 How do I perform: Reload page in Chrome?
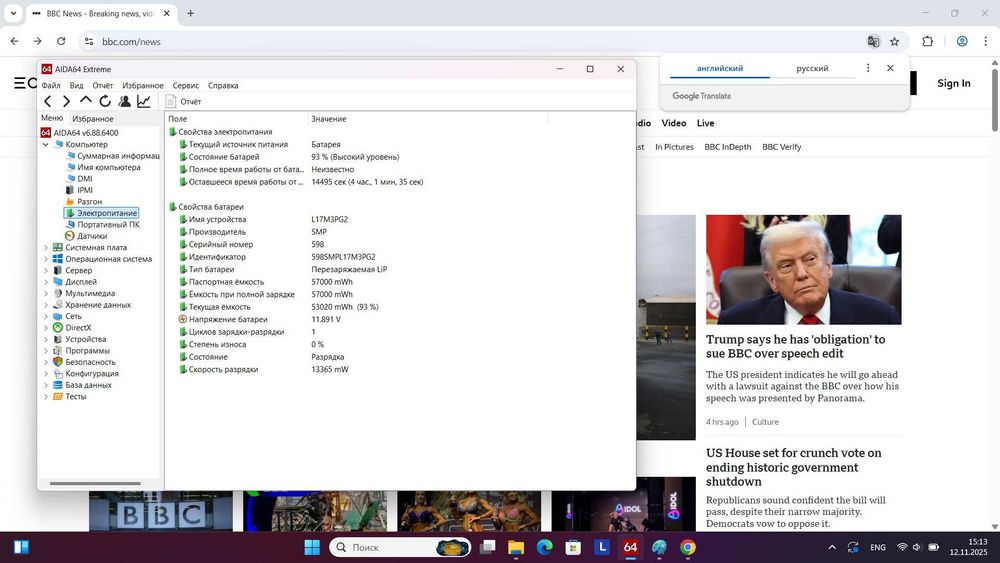(61, 41)
